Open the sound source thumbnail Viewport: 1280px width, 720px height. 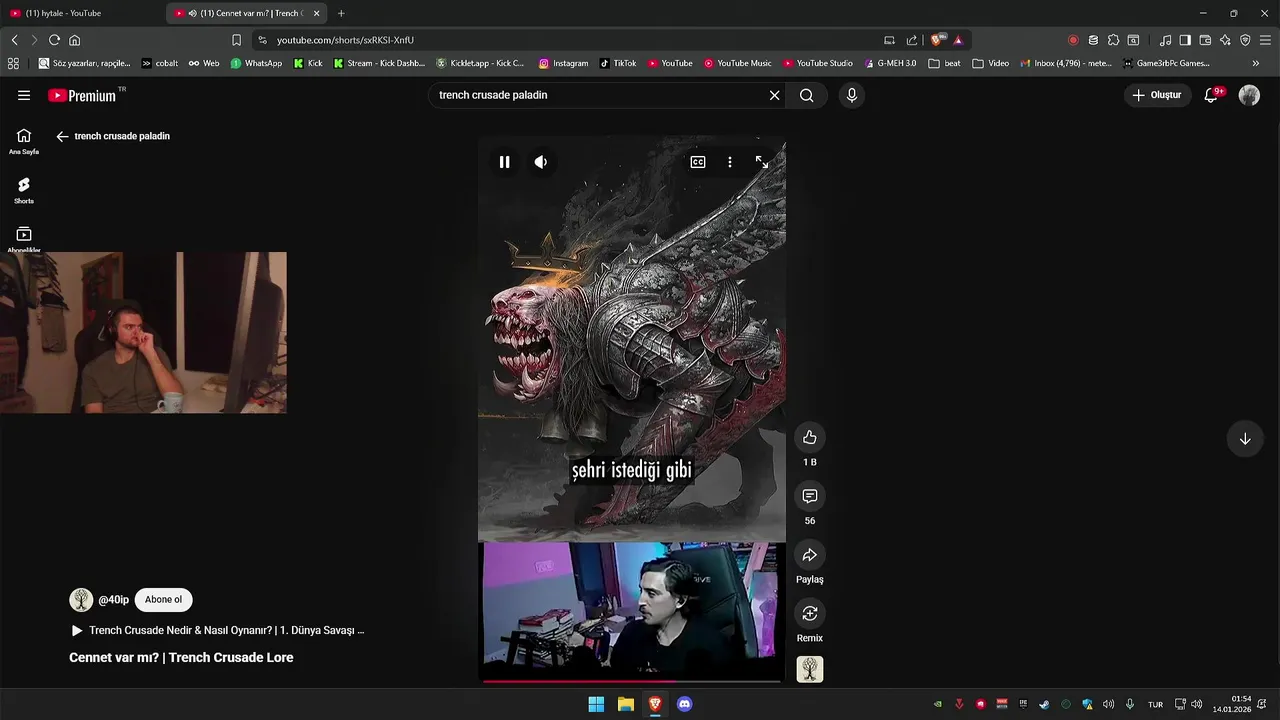[x=810, y=669]
